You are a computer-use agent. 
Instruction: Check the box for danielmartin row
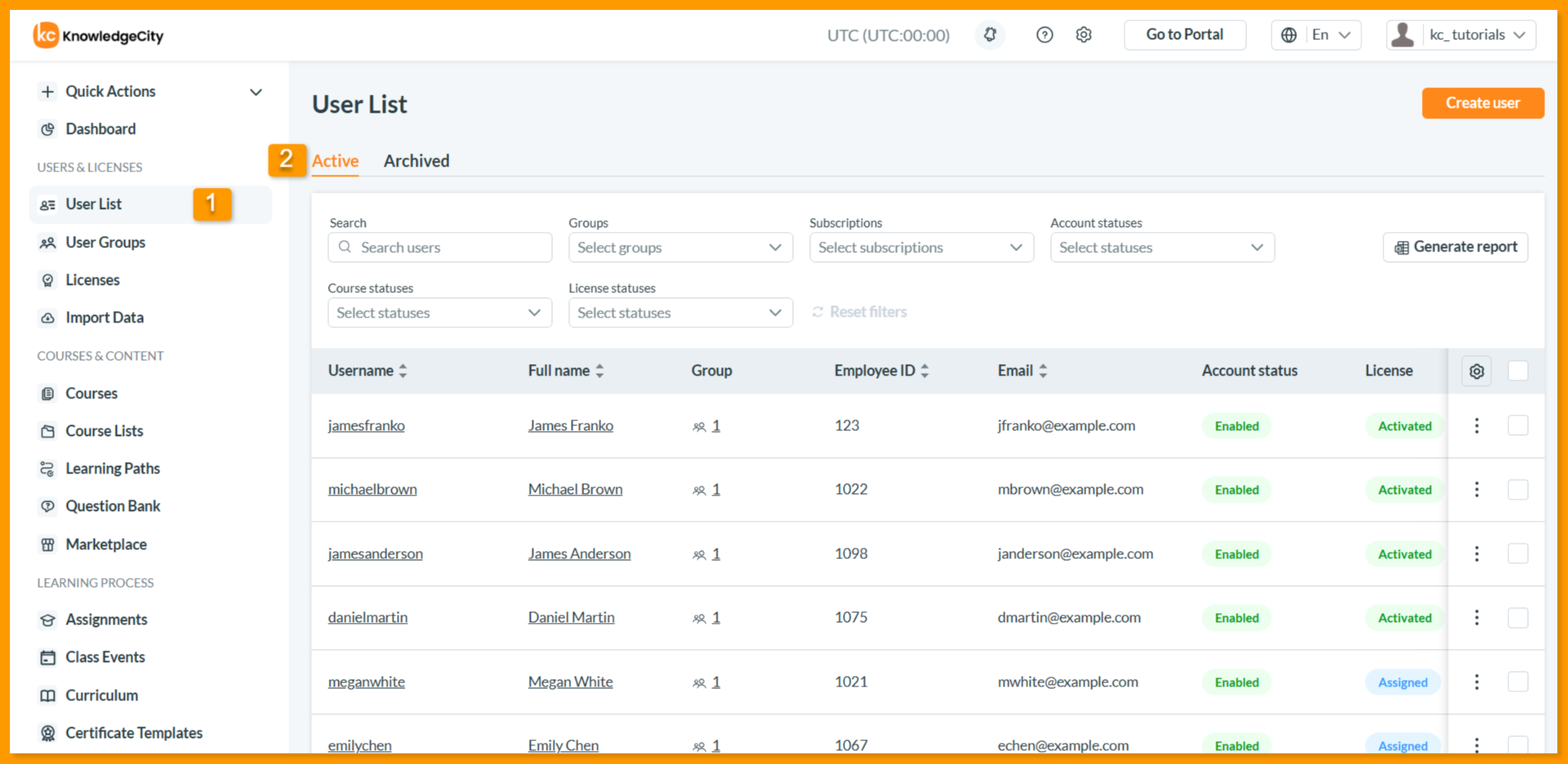point(1518,617)
